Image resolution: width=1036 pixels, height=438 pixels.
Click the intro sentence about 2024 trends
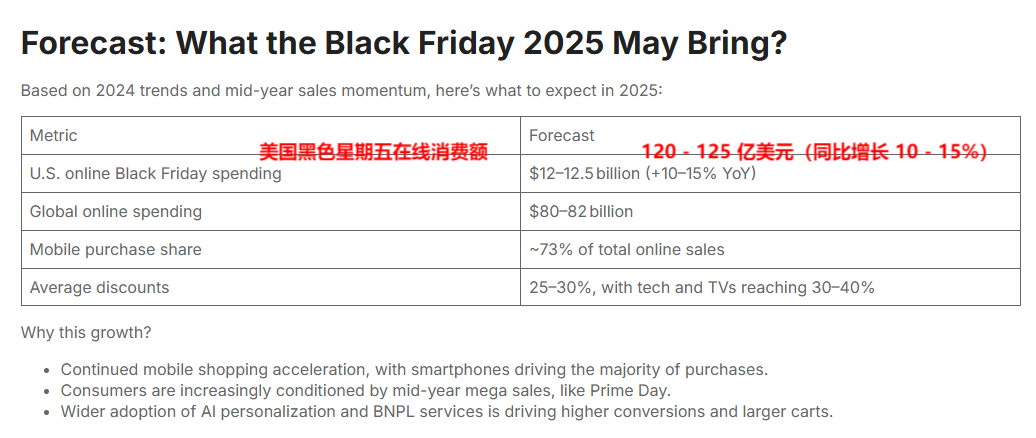click(x=341, y=90)
